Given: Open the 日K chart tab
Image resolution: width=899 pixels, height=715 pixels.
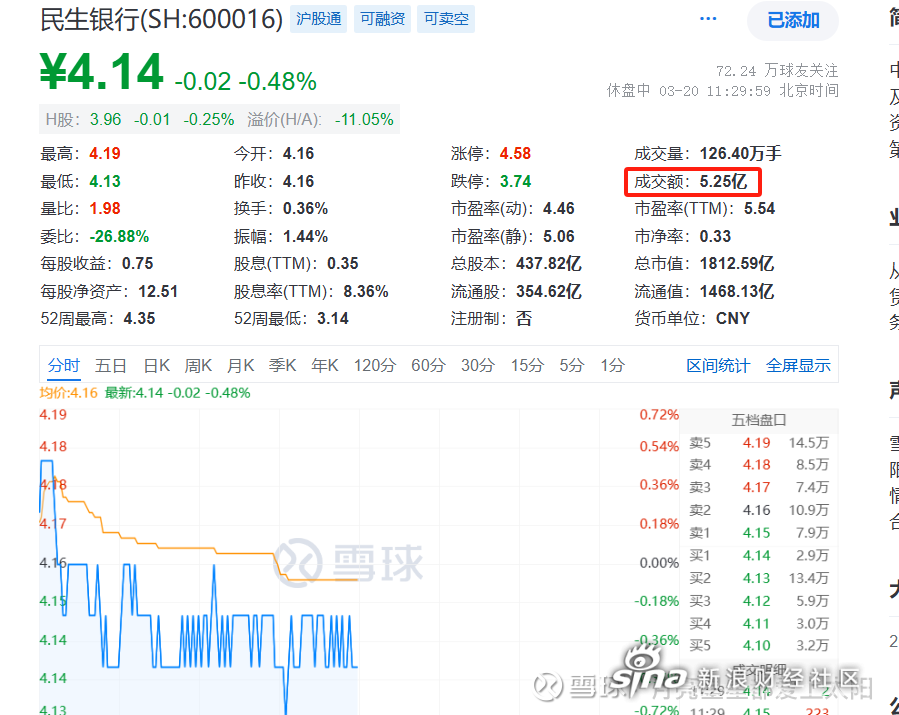Looking at the screenshot, I should click(157, 365).
